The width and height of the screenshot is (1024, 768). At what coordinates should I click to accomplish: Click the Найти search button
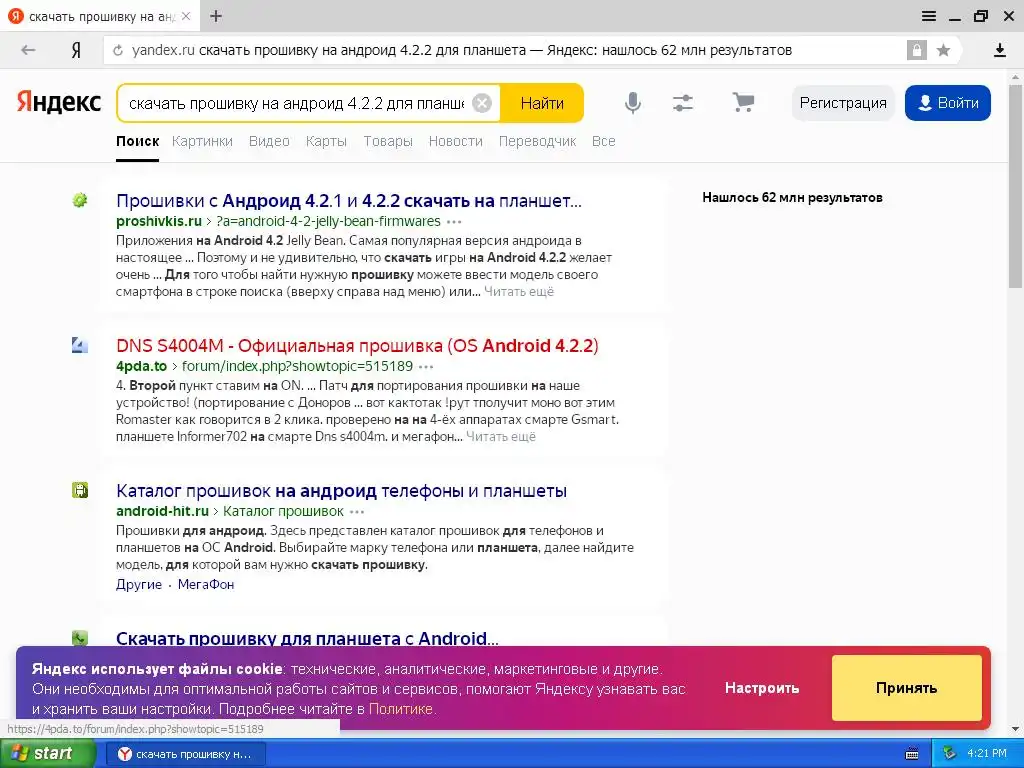[542, 103]
